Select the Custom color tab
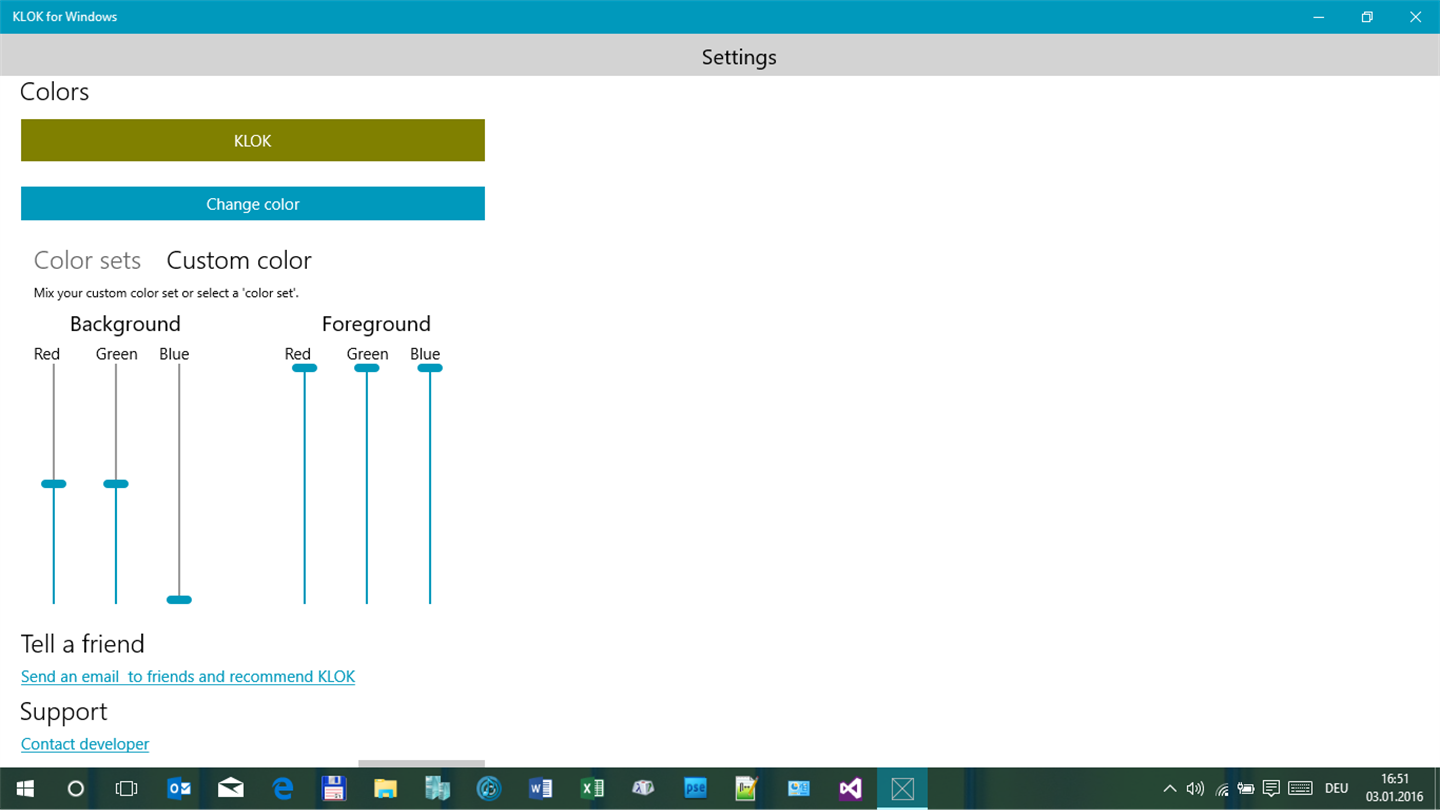Viewport: 1440px width, 810px height. click(239, 260)
